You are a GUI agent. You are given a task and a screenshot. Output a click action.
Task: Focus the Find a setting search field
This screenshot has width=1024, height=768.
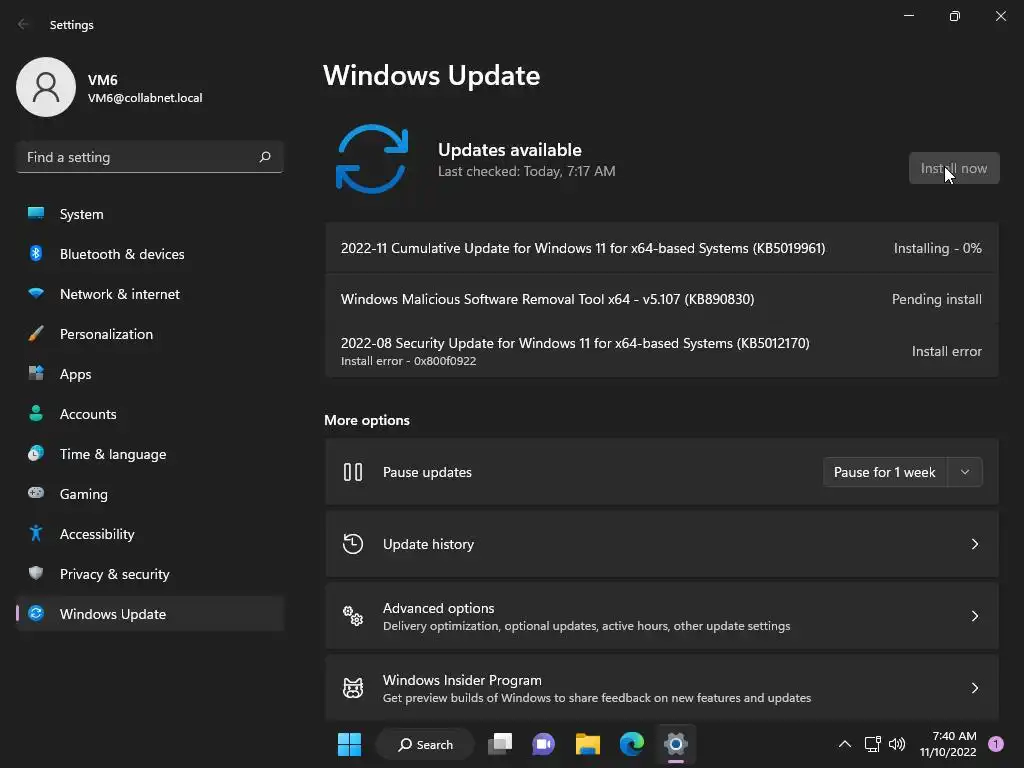tap(150, 157)
